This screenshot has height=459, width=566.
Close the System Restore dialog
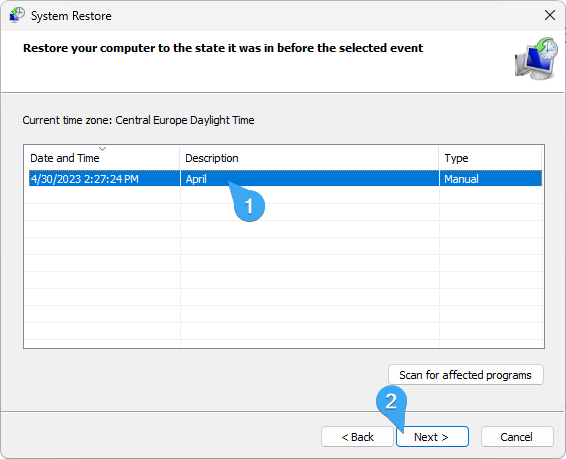tap(550, 15)
